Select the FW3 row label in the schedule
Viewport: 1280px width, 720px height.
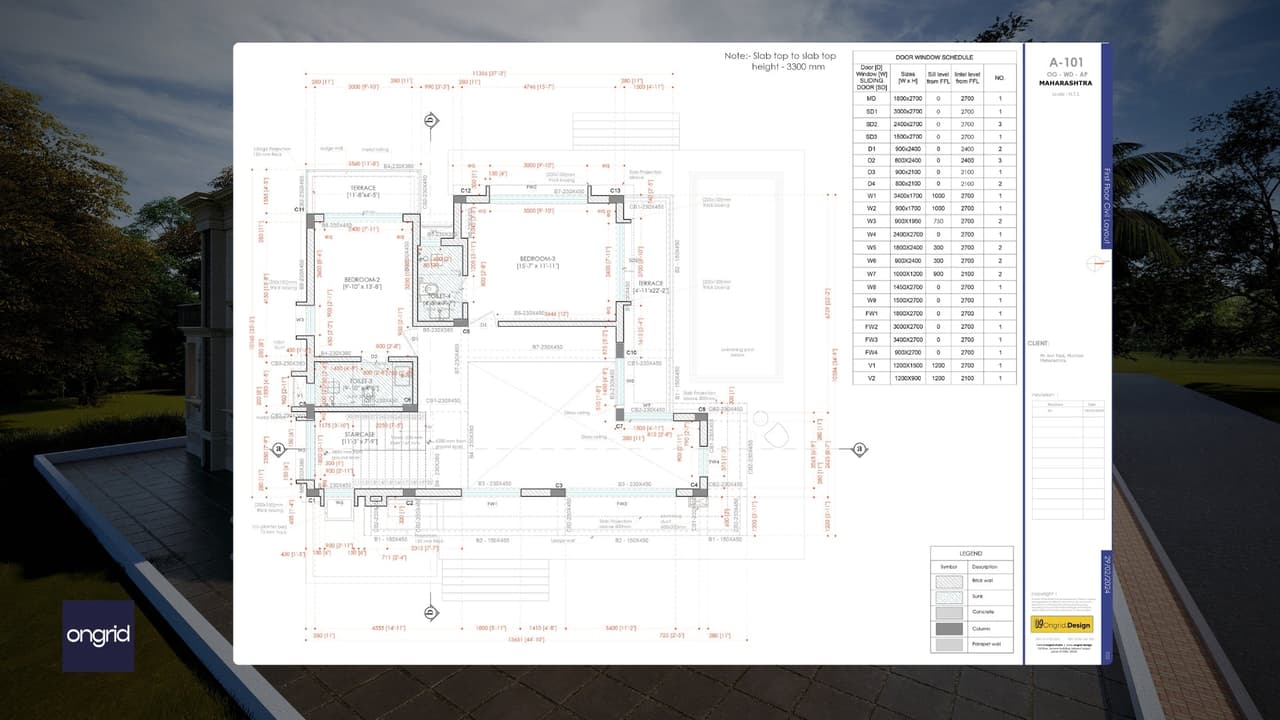(x=871, y=340)
